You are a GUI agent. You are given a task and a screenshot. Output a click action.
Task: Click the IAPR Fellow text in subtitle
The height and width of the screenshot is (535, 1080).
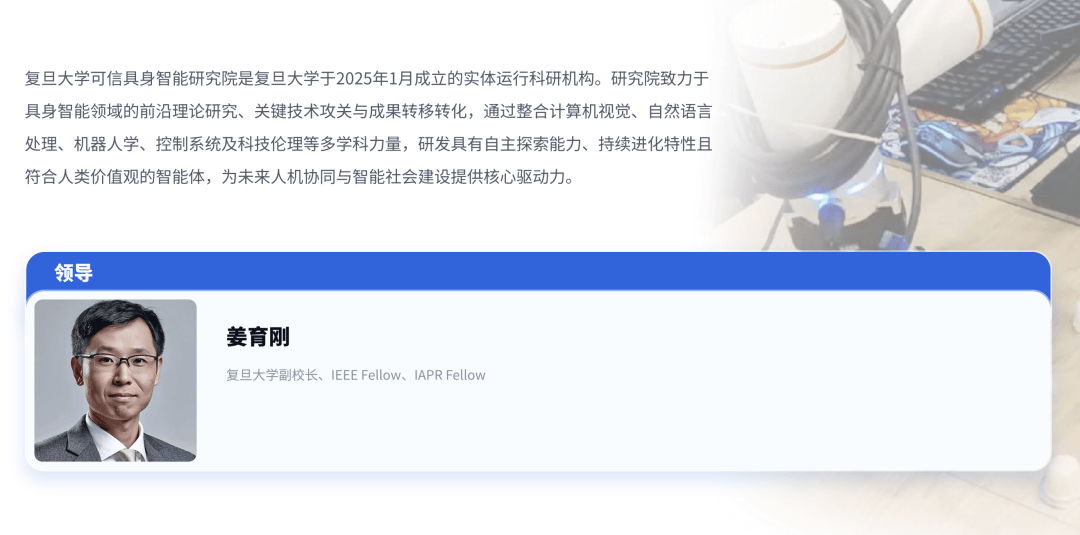pos(450,375)
